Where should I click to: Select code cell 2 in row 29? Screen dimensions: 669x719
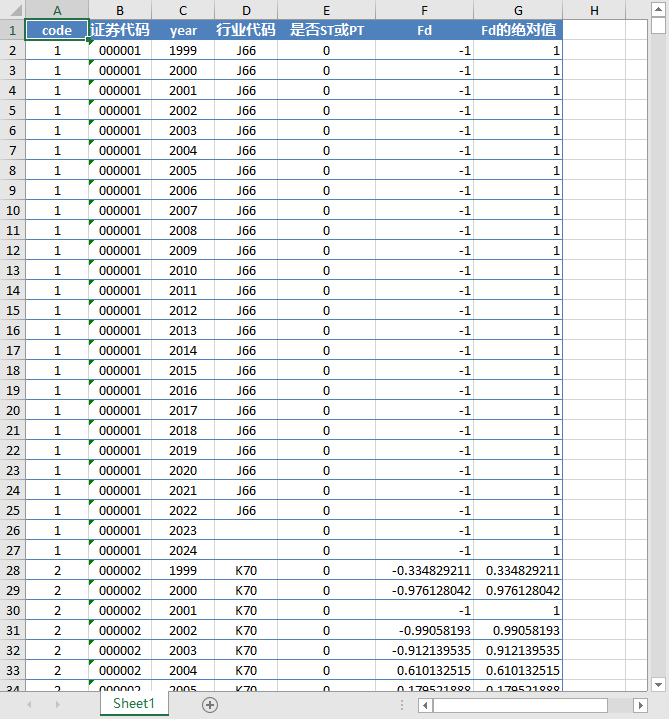pyautogui.click(x=57, y=591)
